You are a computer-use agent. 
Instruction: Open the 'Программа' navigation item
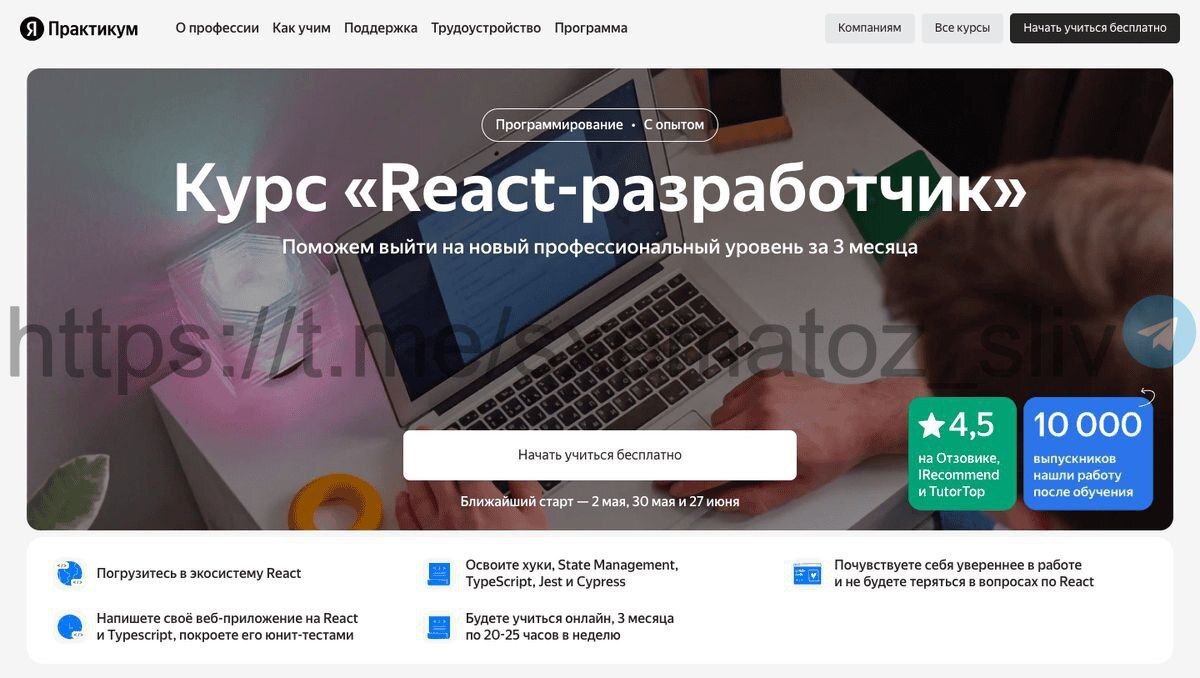(591, 28)
